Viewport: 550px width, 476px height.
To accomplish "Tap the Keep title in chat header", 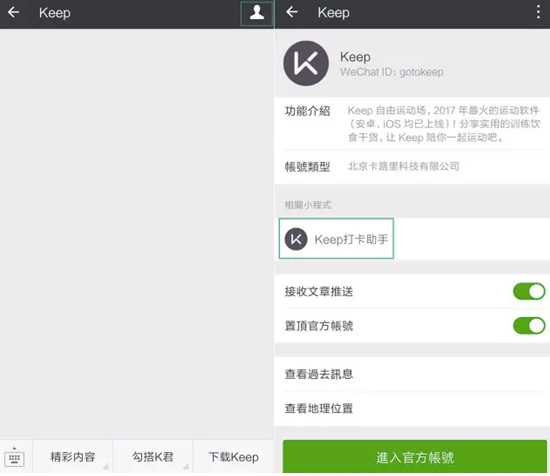I will coord(54,13).
